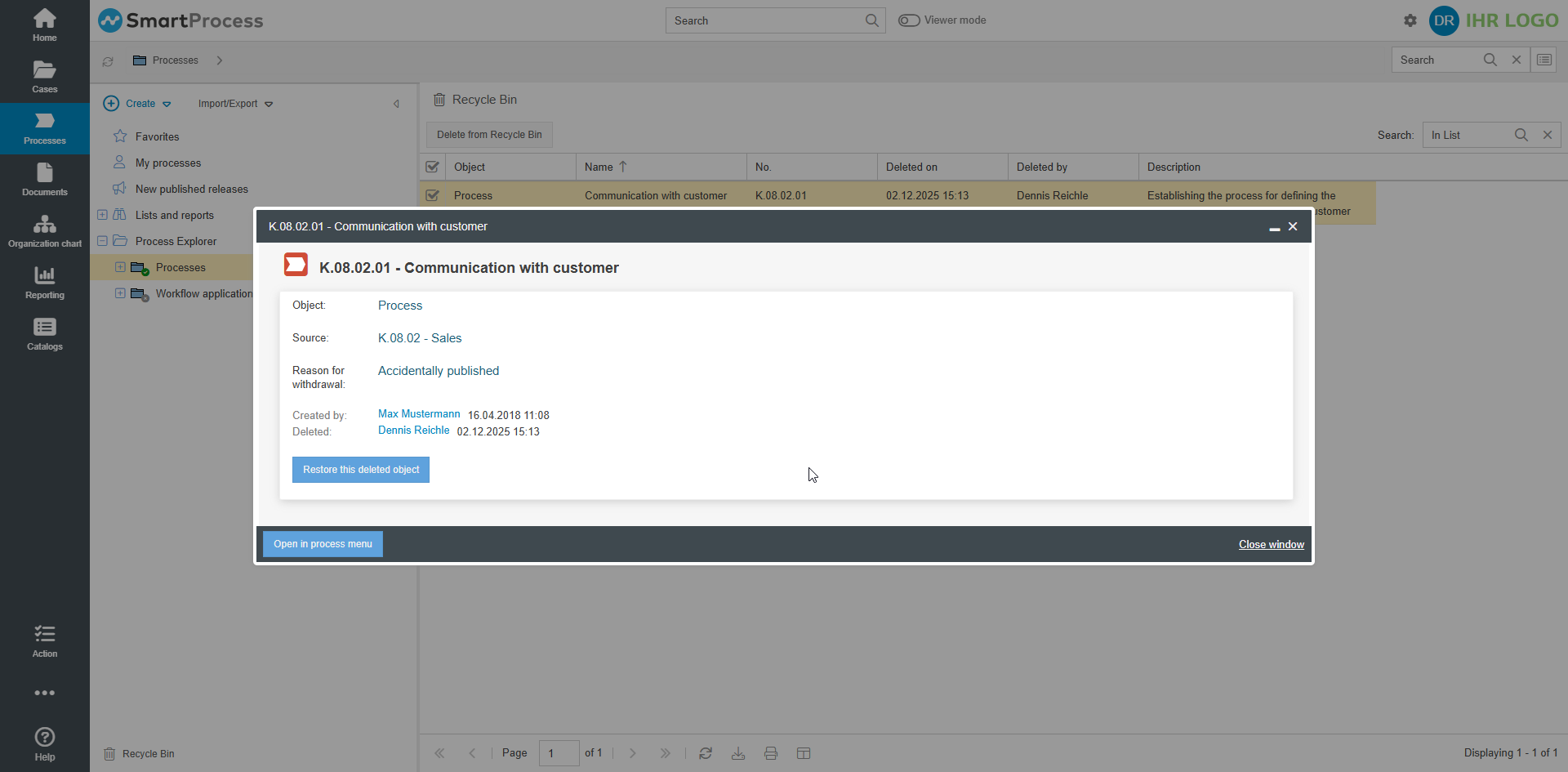Viewport: 1568px width, 772px height.
Task: Click Open in process menu
Action: tap(323, 544)
